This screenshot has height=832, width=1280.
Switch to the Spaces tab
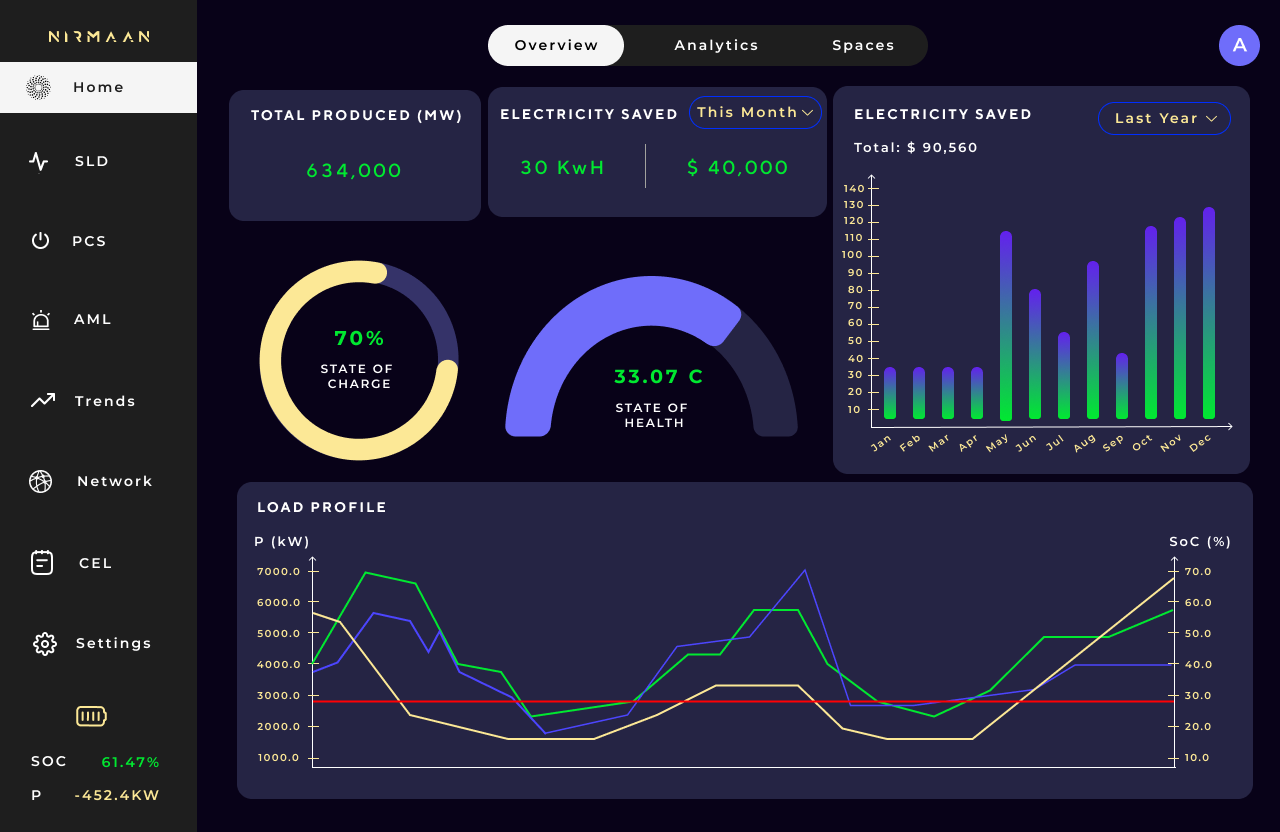863,45
